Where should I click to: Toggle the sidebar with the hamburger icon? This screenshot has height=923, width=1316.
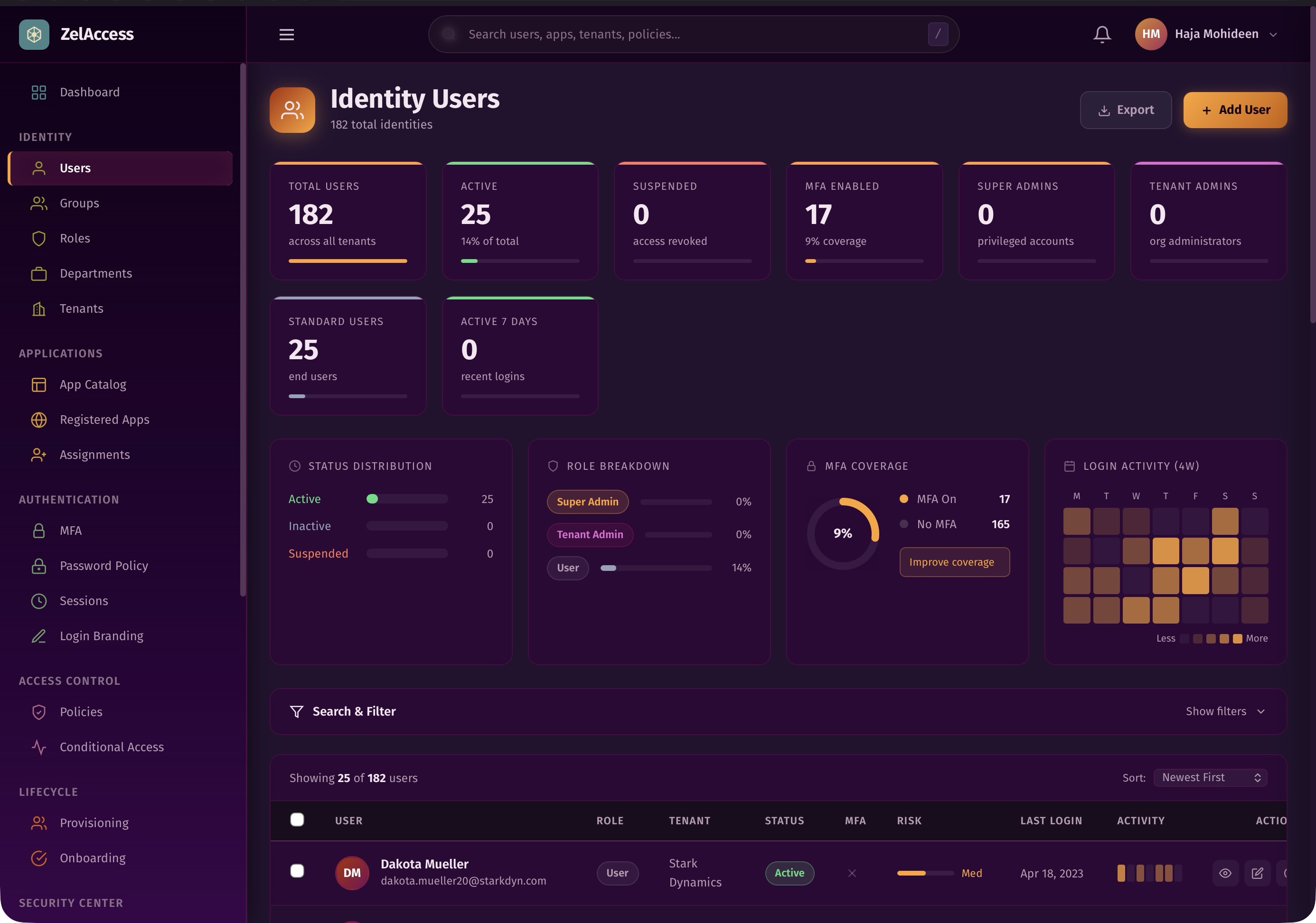tap(286, 34)
